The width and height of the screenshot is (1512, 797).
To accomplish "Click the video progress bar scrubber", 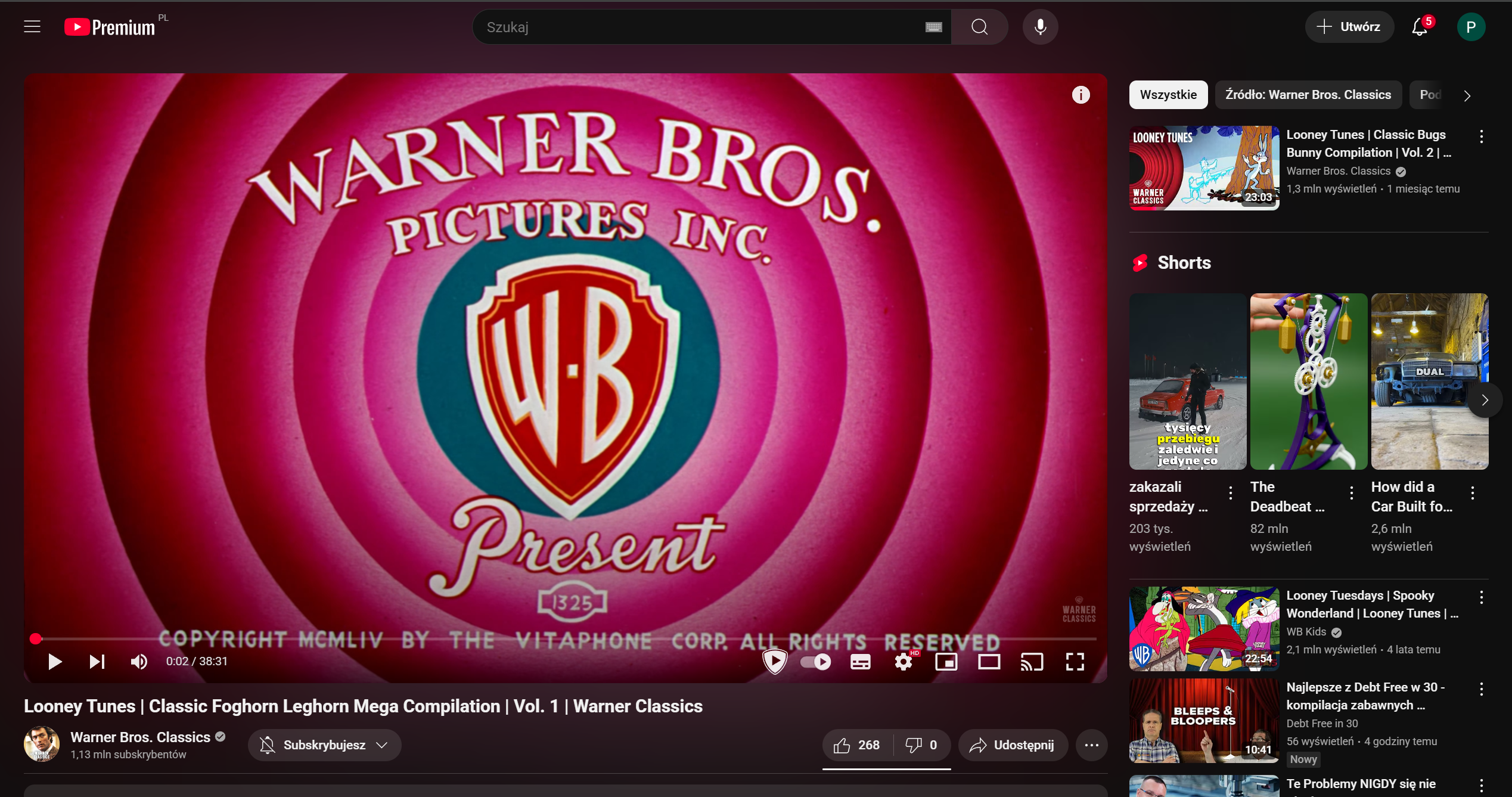I will [36, 639].
